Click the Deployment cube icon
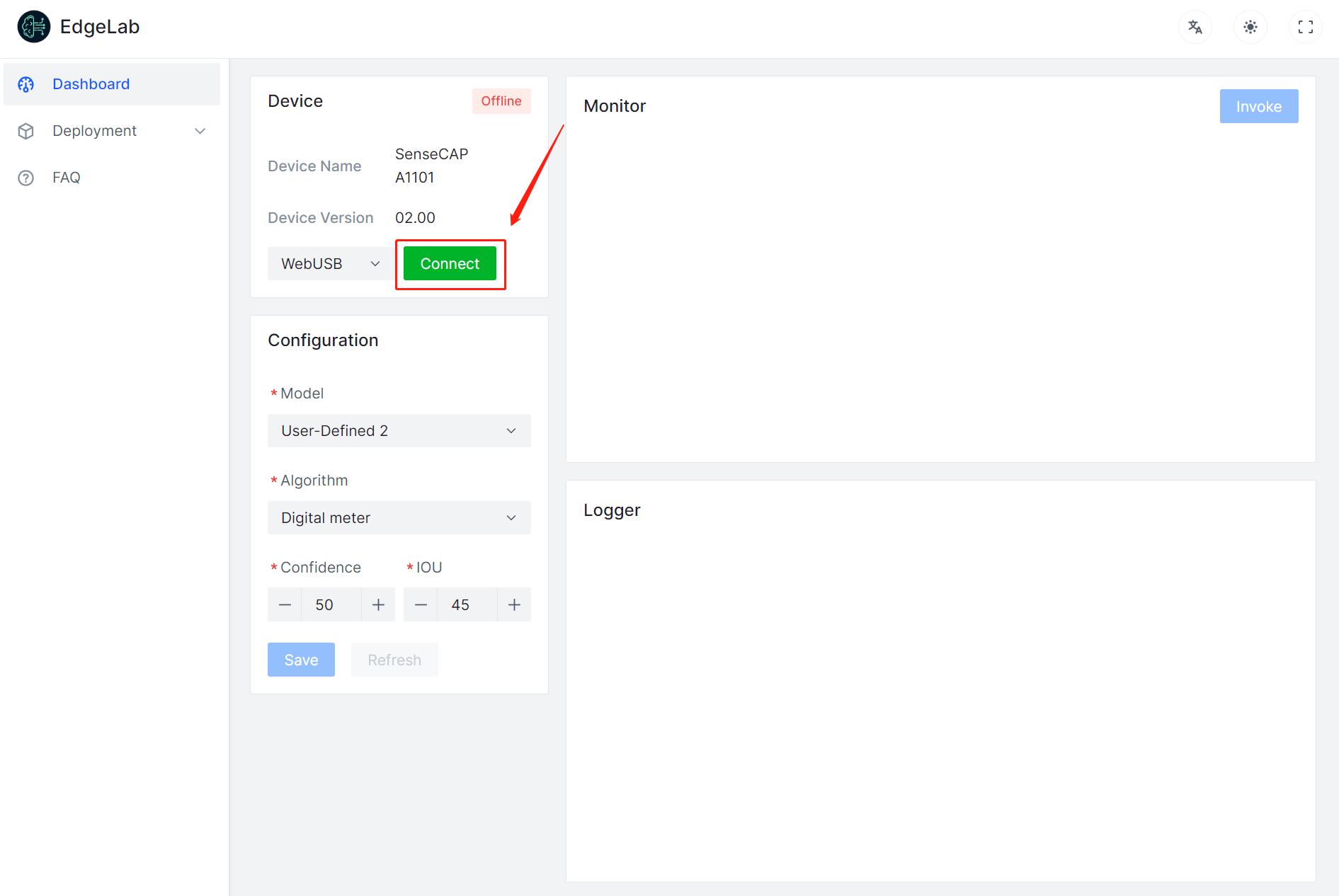Image resolution: width=1339 pixels, height=896 pixels. 26,131
